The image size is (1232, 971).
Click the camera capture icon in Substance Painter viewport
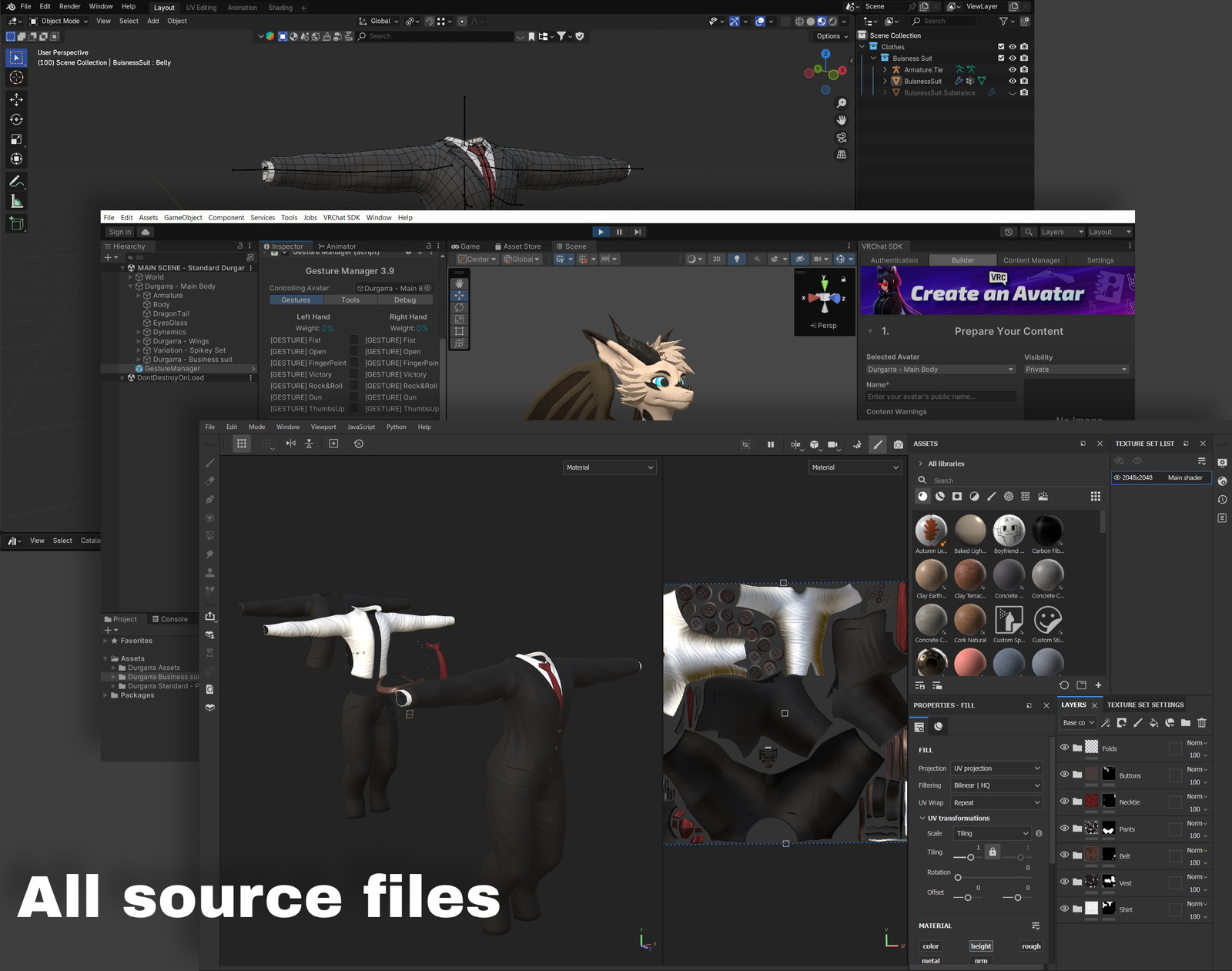(x=898, y=444)
